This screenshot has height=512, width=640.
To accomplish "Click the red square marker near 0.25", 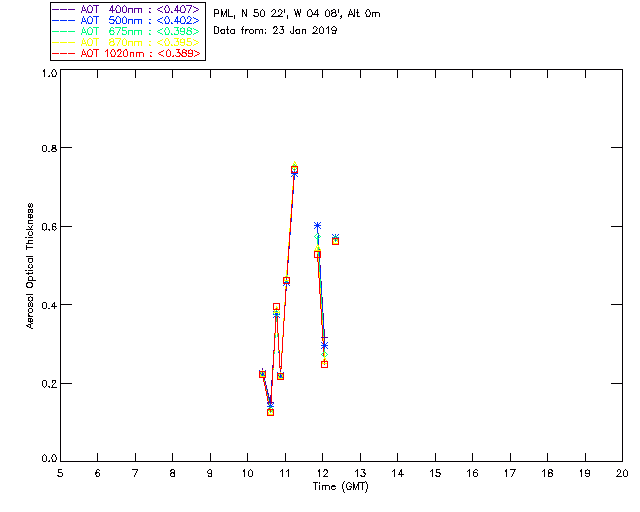I will coord(324,364).
